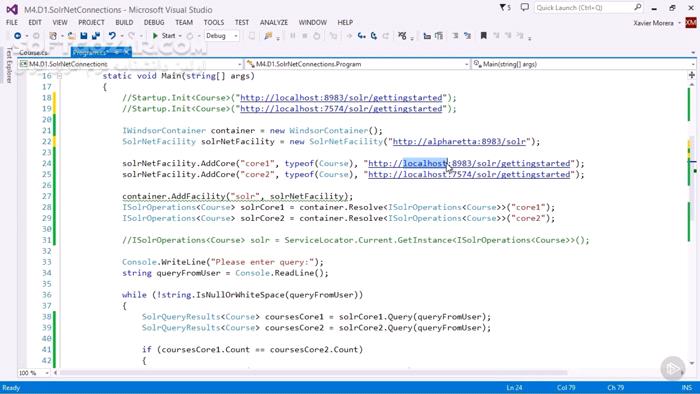The width and height of the screenshot is (700, 394).
Task: Click the hex display toolbar icon
Action: 402,36
